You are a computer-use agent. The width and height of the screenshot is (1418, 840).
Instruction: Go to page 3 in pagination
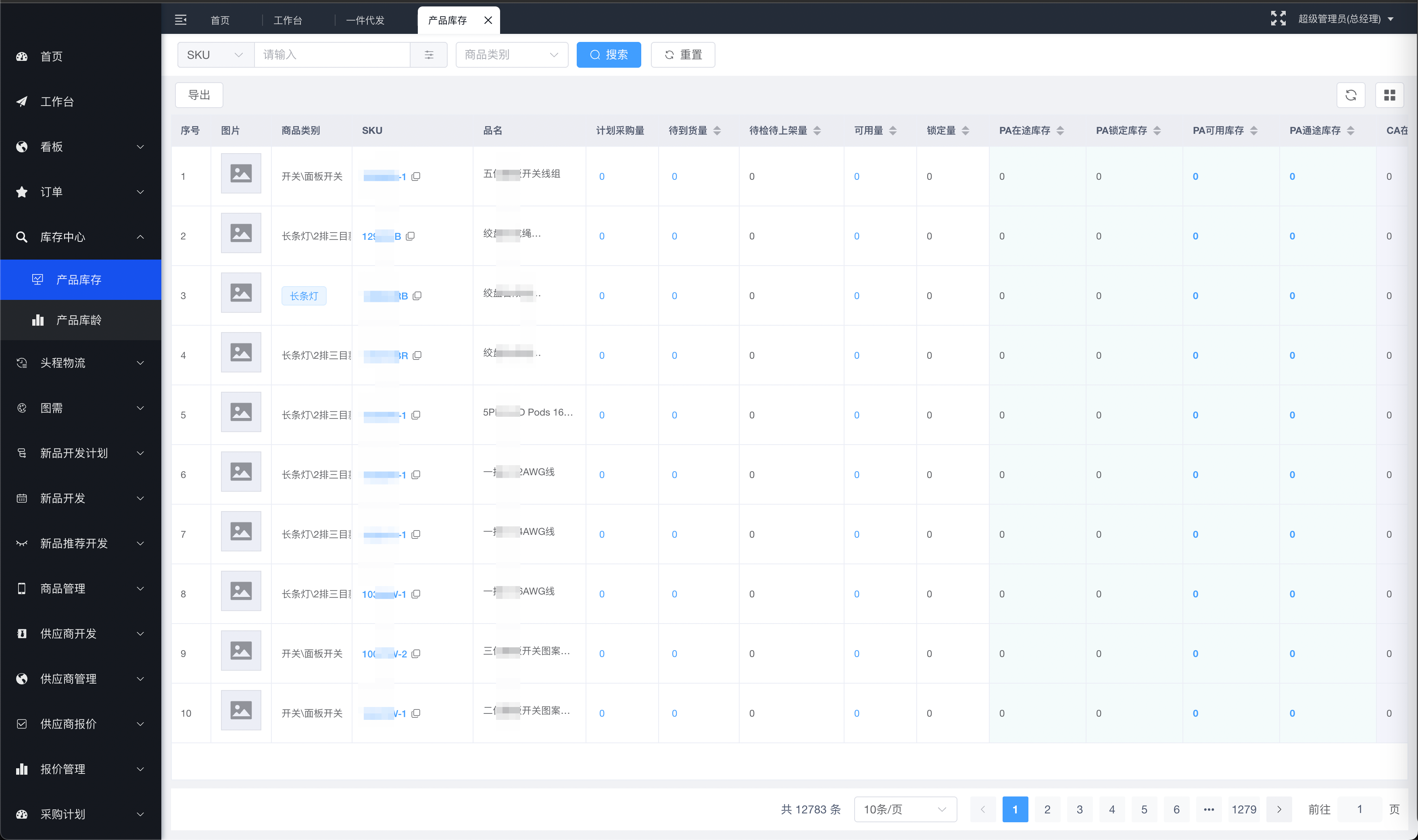tap(1079, 809)
